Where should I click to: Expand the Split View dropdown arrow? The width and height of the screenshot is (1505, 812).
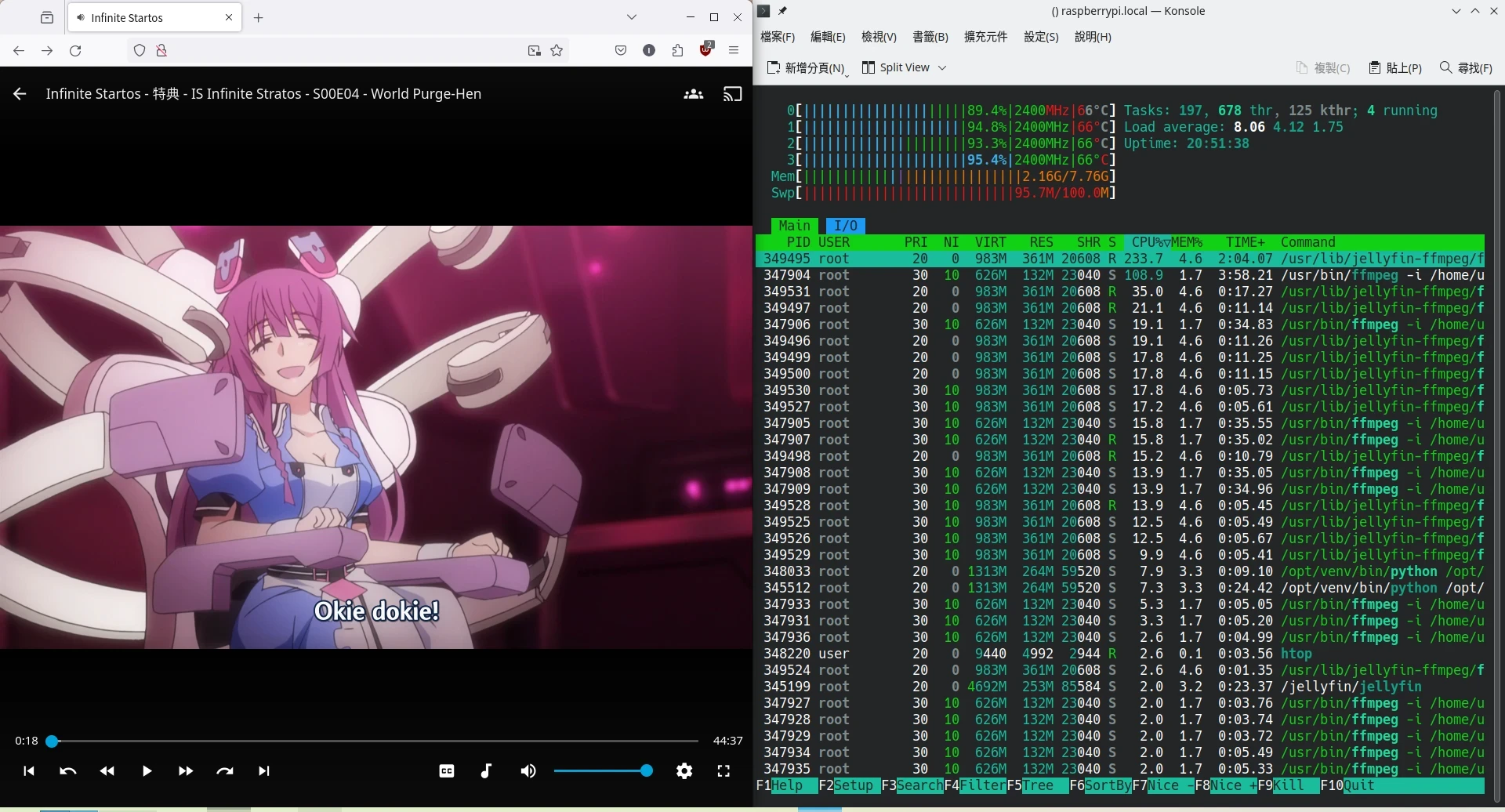click(942, 68)
